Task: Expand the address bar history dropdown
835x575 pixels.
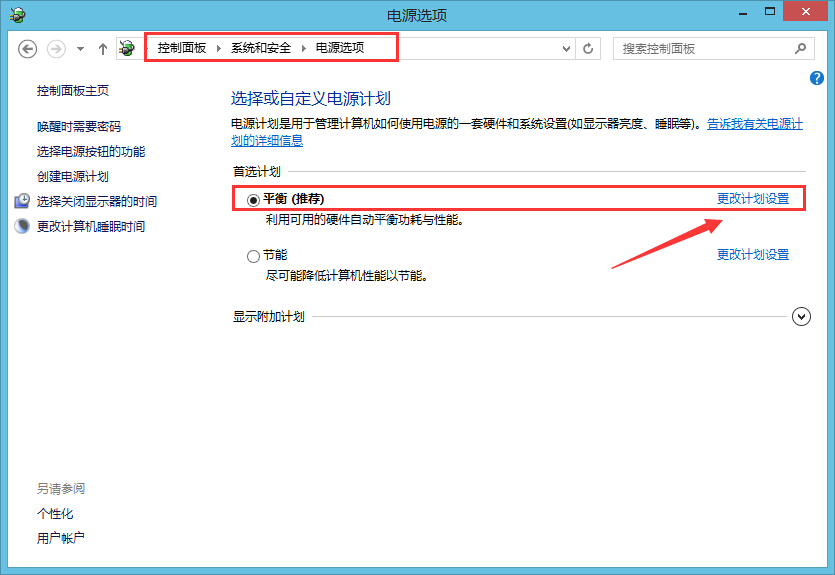Action: 567,49
